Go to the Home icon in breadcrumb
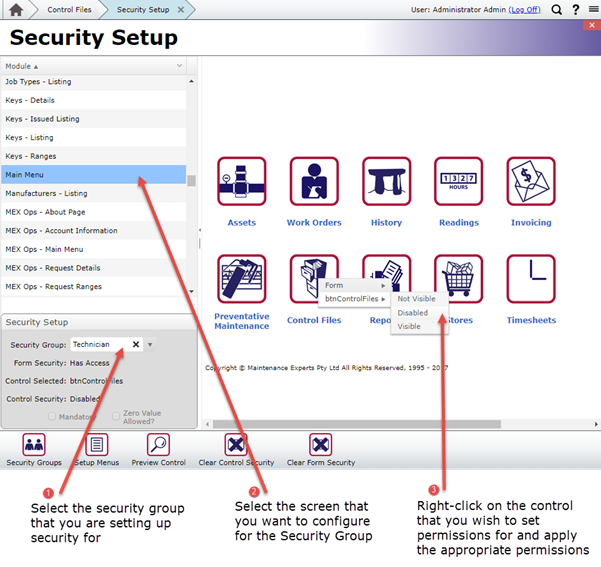This screenshot has height=567, width=601. (16, 10)
